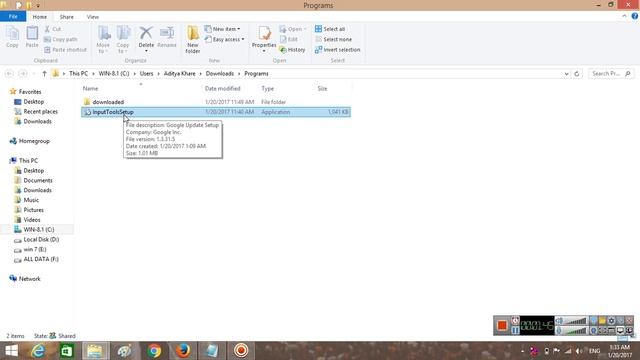
Task: Stop recording with red square button
Action: [x=502, y=325]
